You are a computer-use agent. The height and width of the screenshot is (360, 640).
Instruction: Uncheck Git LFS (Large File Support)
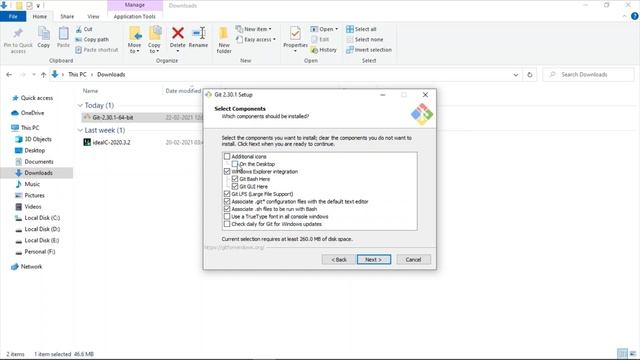tap(227, 194)
